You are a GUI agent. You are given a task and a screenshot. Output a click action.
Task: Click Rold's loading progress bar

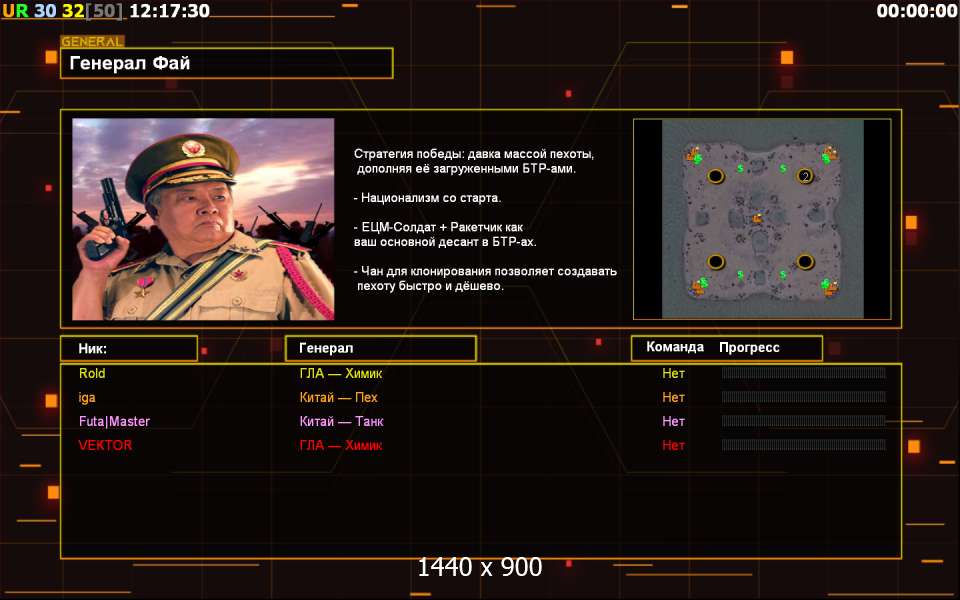[x=804, y=373]
